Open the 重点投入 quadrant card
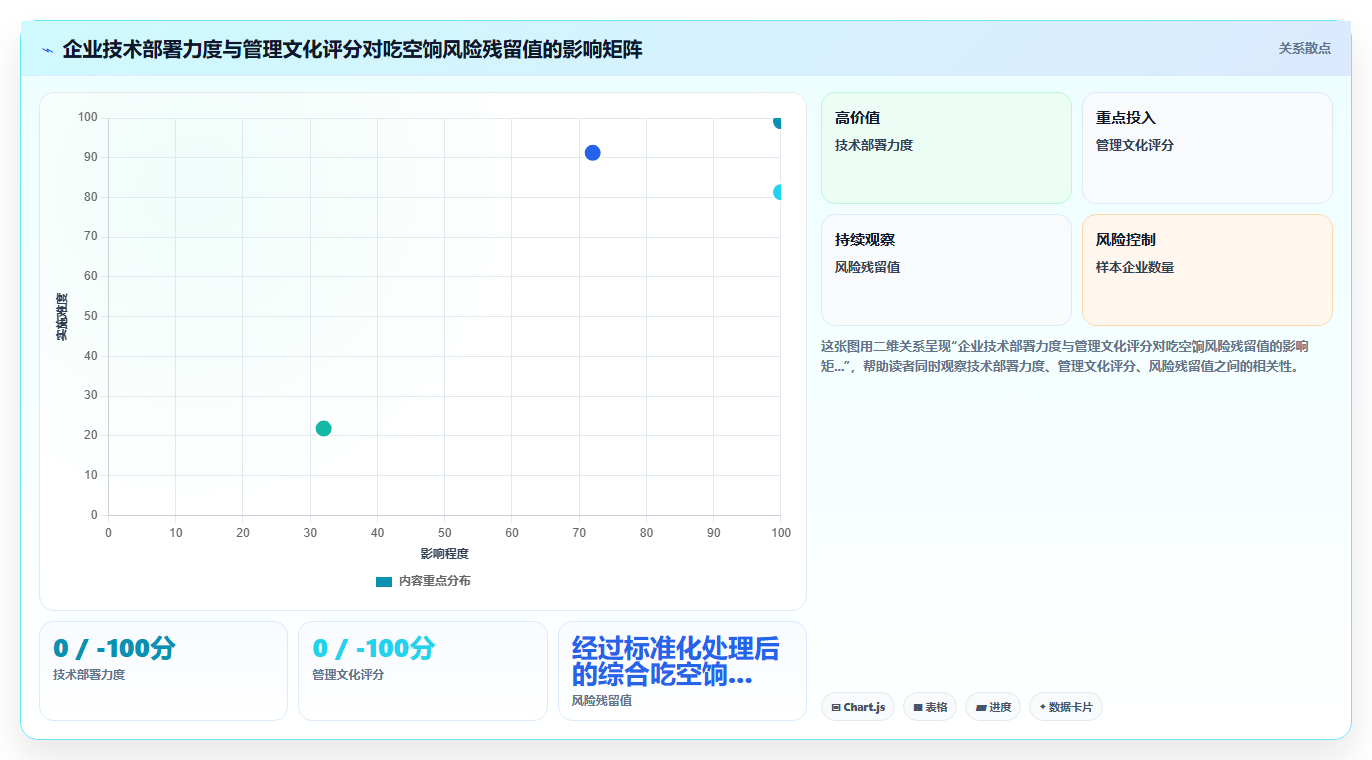The image size is (1372, 760). (x=1207, y=148)
